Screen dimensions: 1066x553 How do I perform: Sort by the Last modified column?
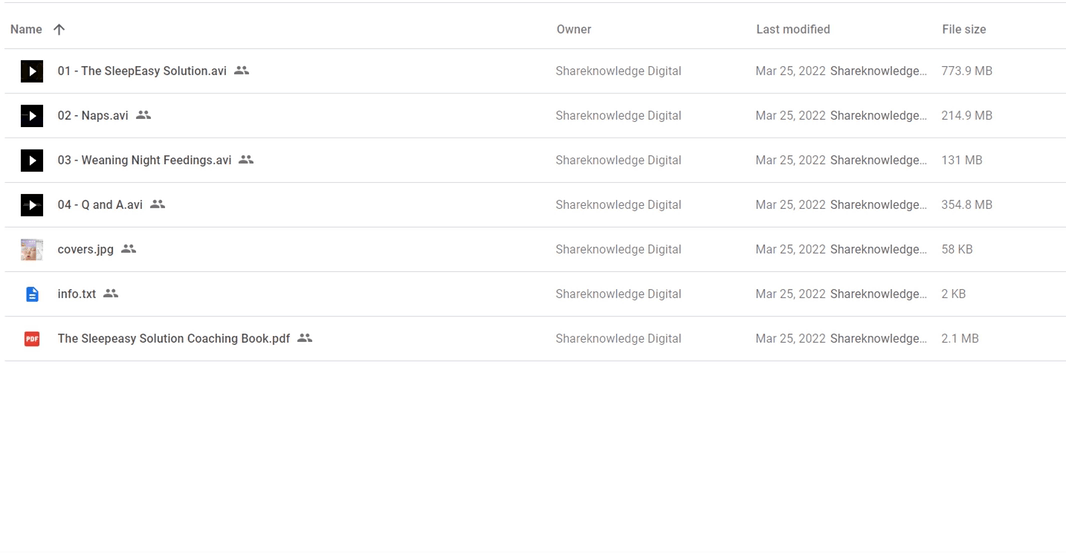click(793, 29)
